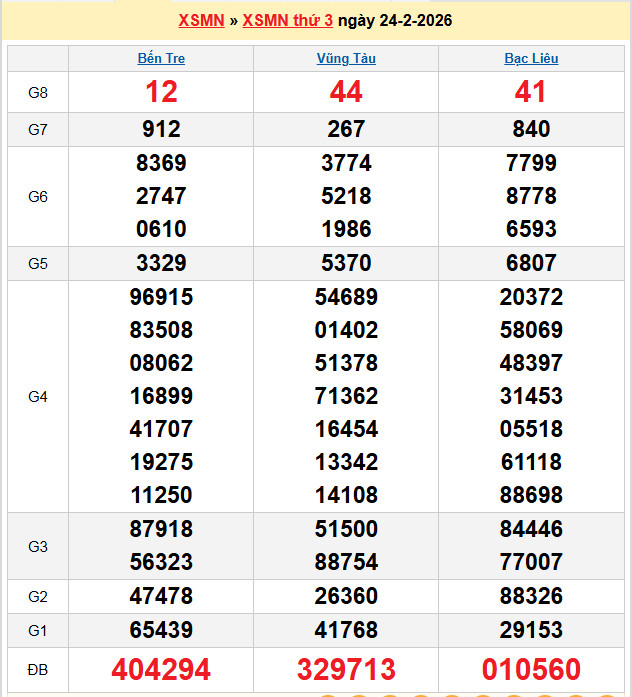Click Vũng Tàu G2 number 26360
This screenshot has width=632, height=697.
tap(346, 596)
